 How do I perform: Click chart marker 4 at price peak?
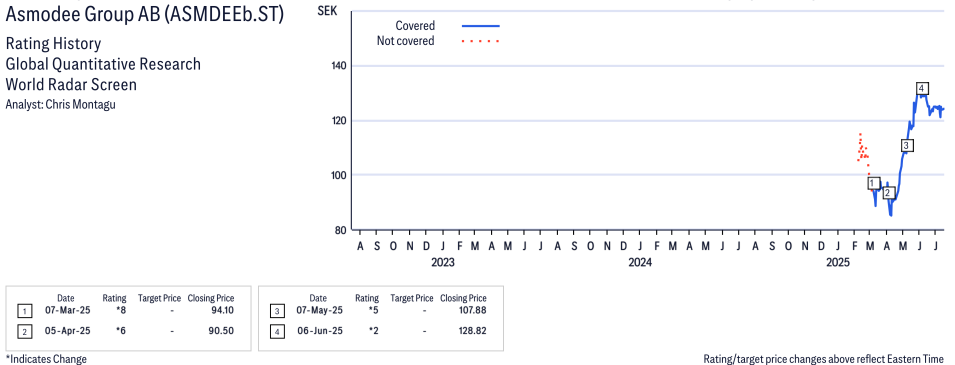point(922,88)
